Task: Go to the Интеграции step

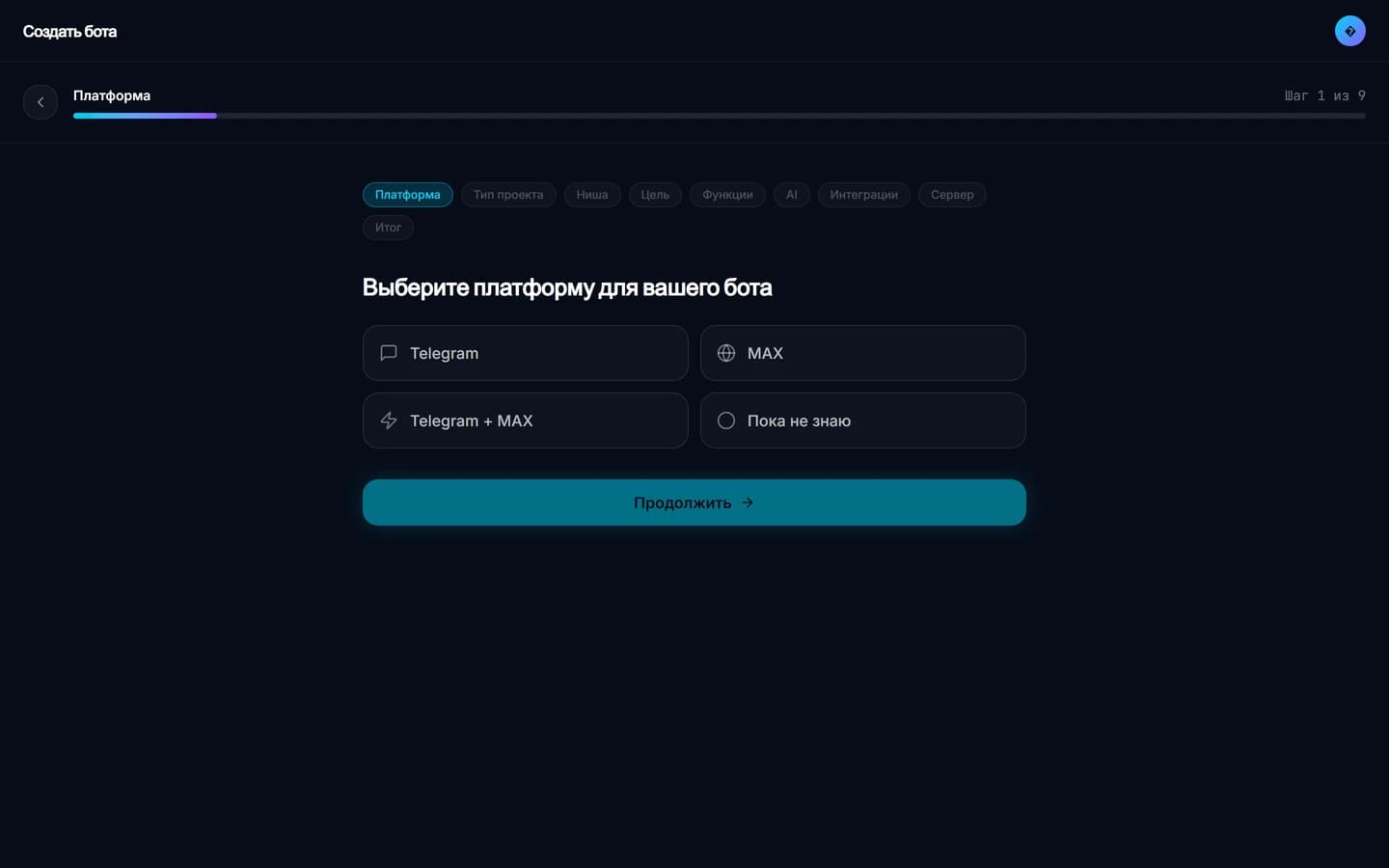Action: click(864, 195)
